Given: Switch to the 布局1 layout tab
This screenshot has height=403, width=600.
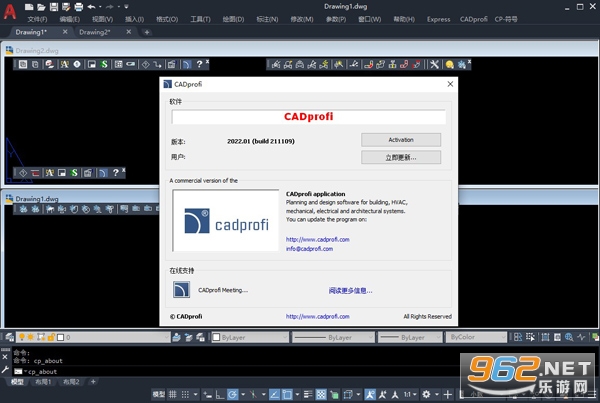Looking at the screenshot, I should pos(43,382).
